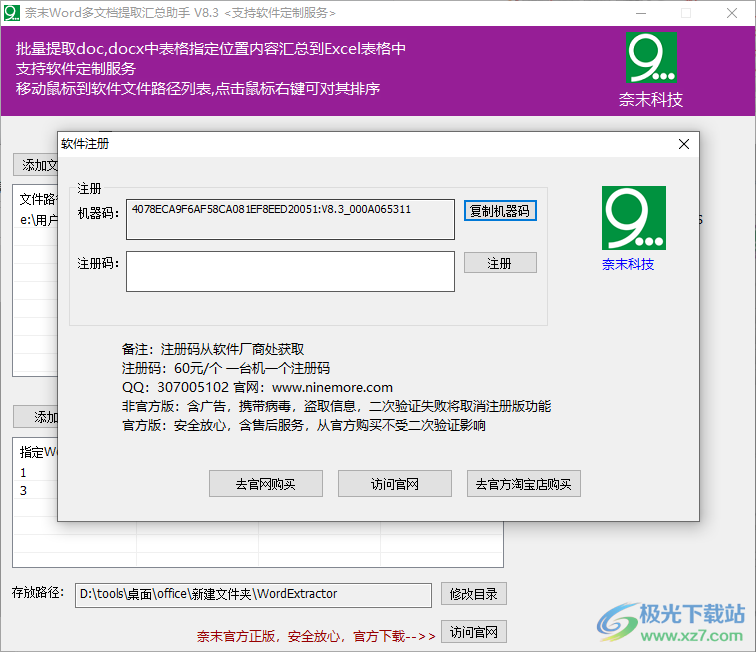Click the partially hidden 添加文 button at top left
756x652 pixels.
point(36,165)
